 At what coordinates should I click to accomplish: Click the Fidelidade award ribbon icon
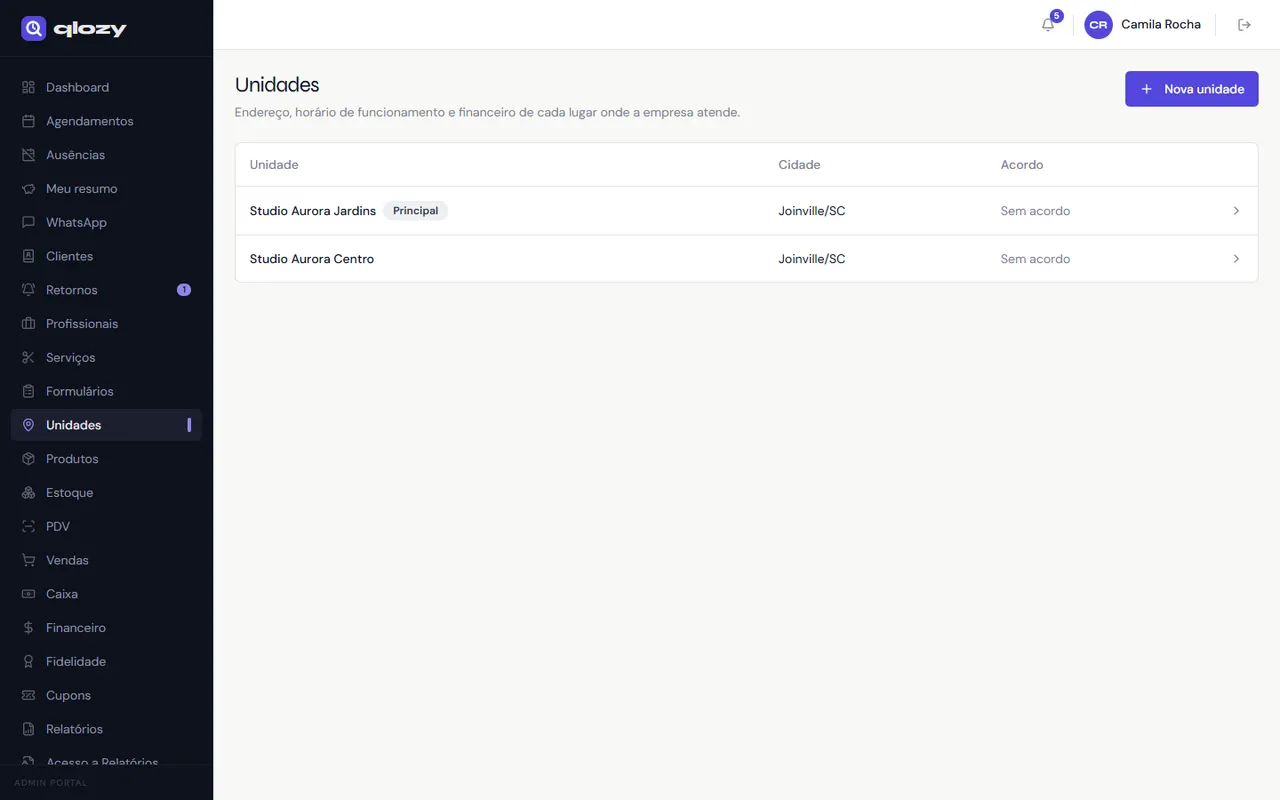click(x=28, y=661)
